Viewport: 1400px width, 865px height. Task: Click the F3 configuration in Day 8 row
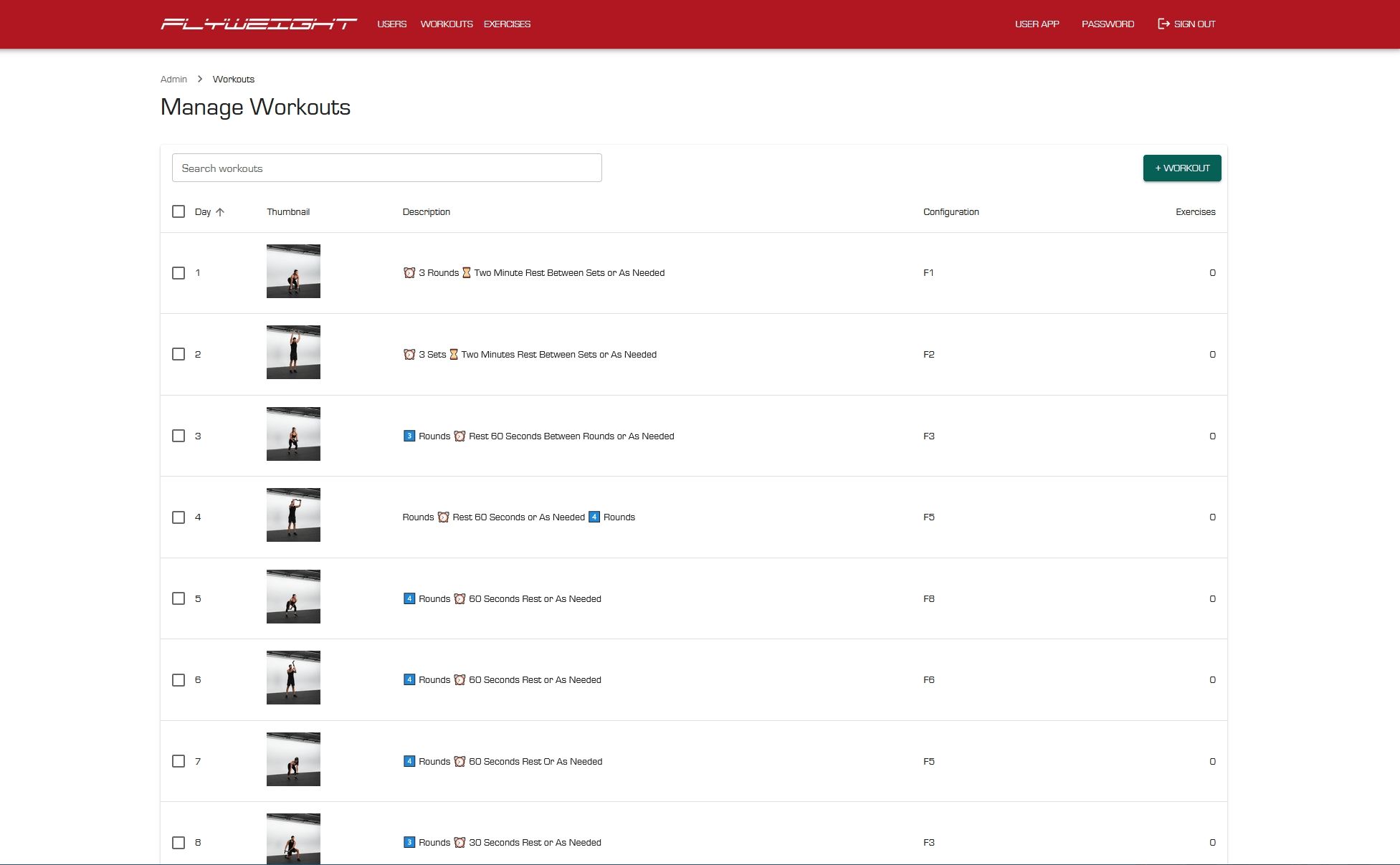pos(928,843)
